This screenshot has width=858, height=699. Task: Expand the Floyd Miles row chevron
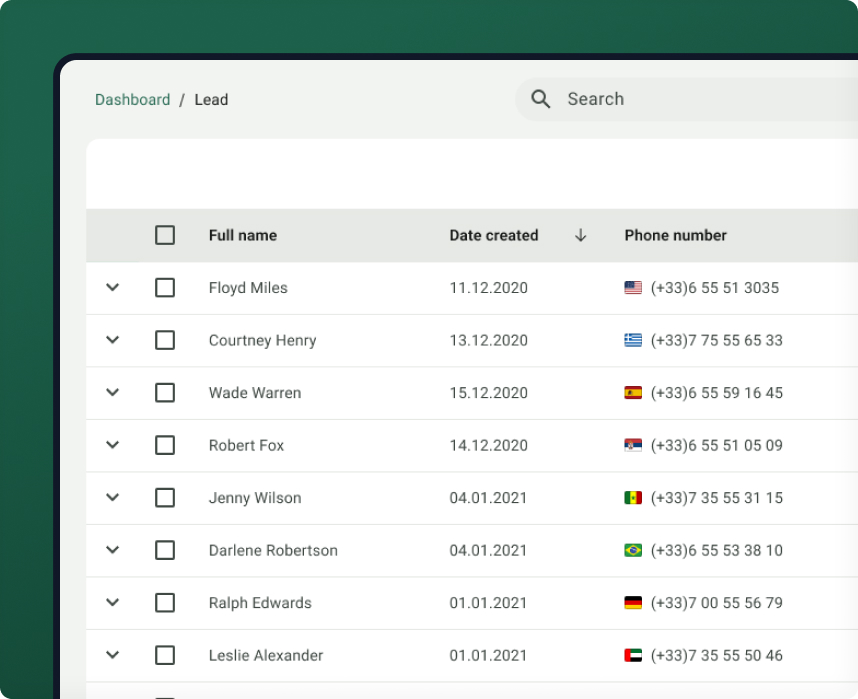point(113,287)
